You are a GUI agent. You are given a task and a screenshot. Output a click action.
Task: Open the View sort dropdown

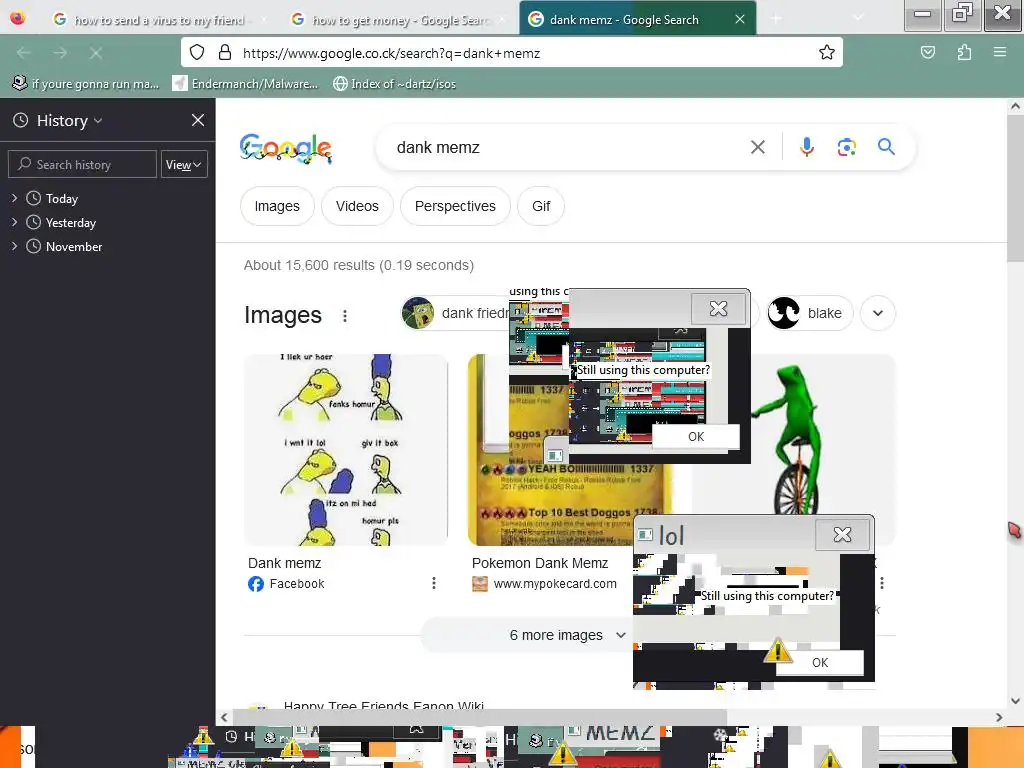click(184, 165)
